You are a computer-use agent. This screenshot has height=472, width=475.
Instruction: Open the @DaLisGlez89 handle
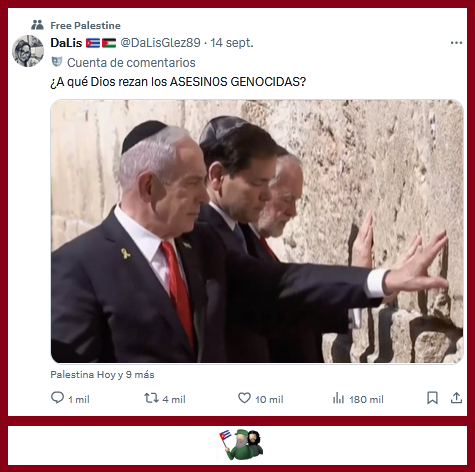pos(160,43)
